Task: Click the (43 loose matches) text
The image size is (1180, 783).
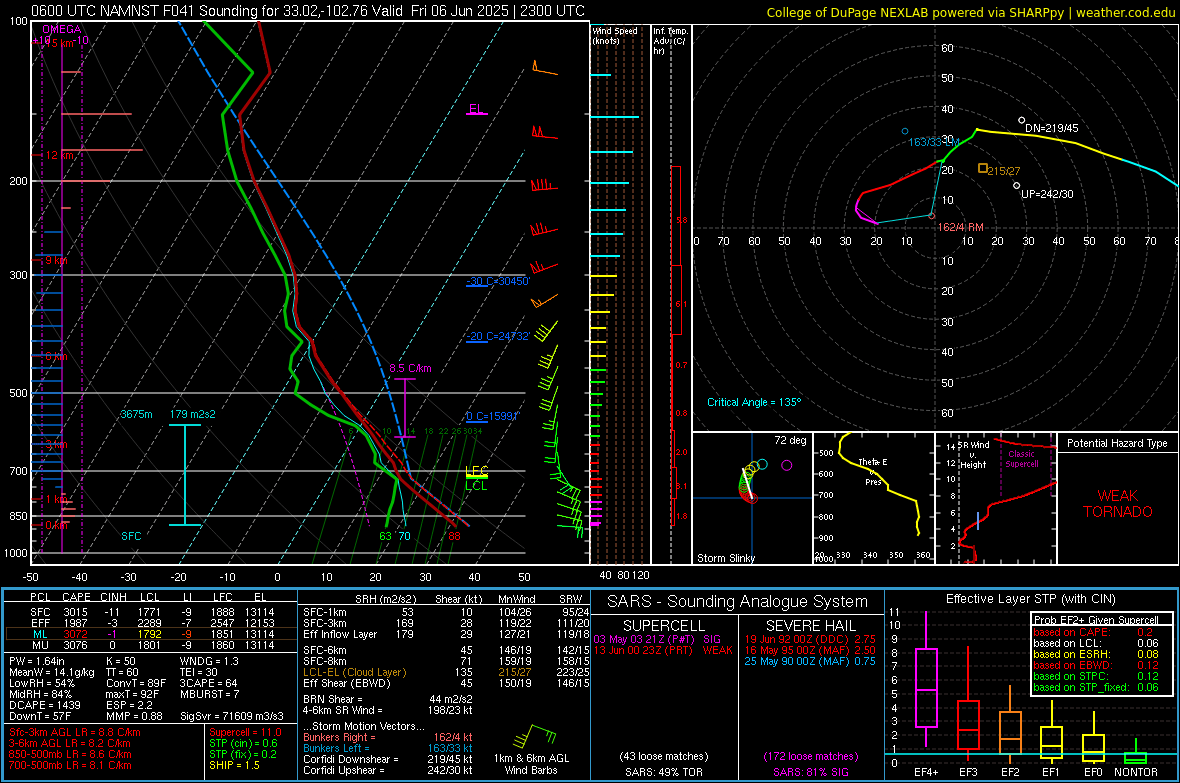Action: [664, 756]
